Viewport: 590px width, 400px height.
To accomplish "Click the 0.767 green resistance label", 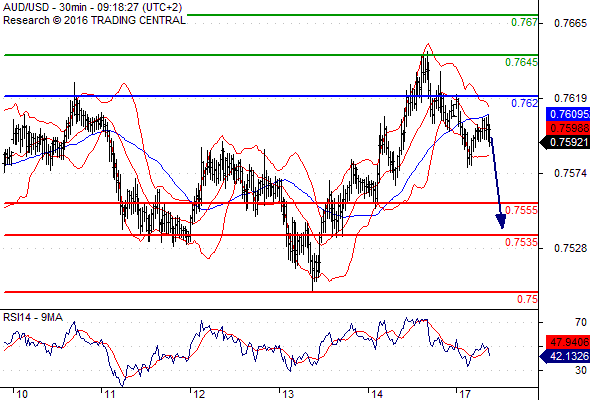I will tap(525, 22).
